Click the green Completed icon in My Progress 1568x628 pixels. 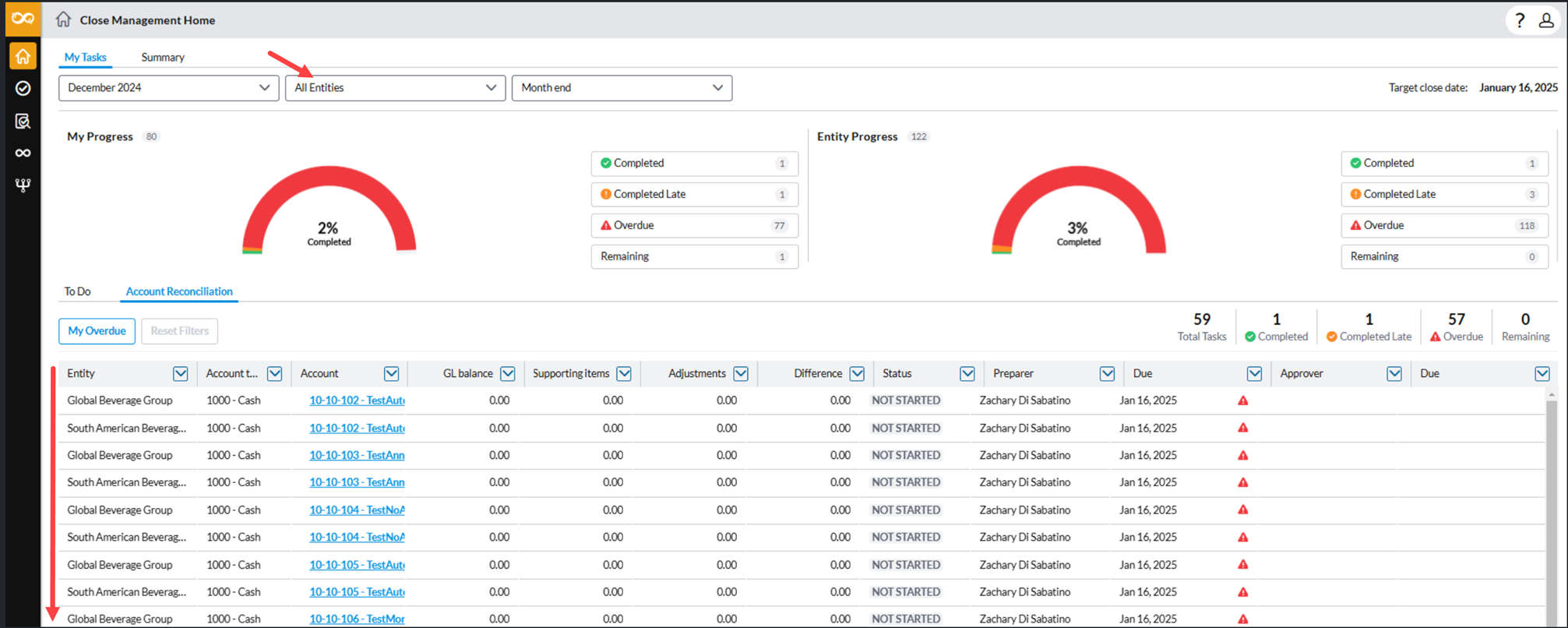tap(605, 163)
